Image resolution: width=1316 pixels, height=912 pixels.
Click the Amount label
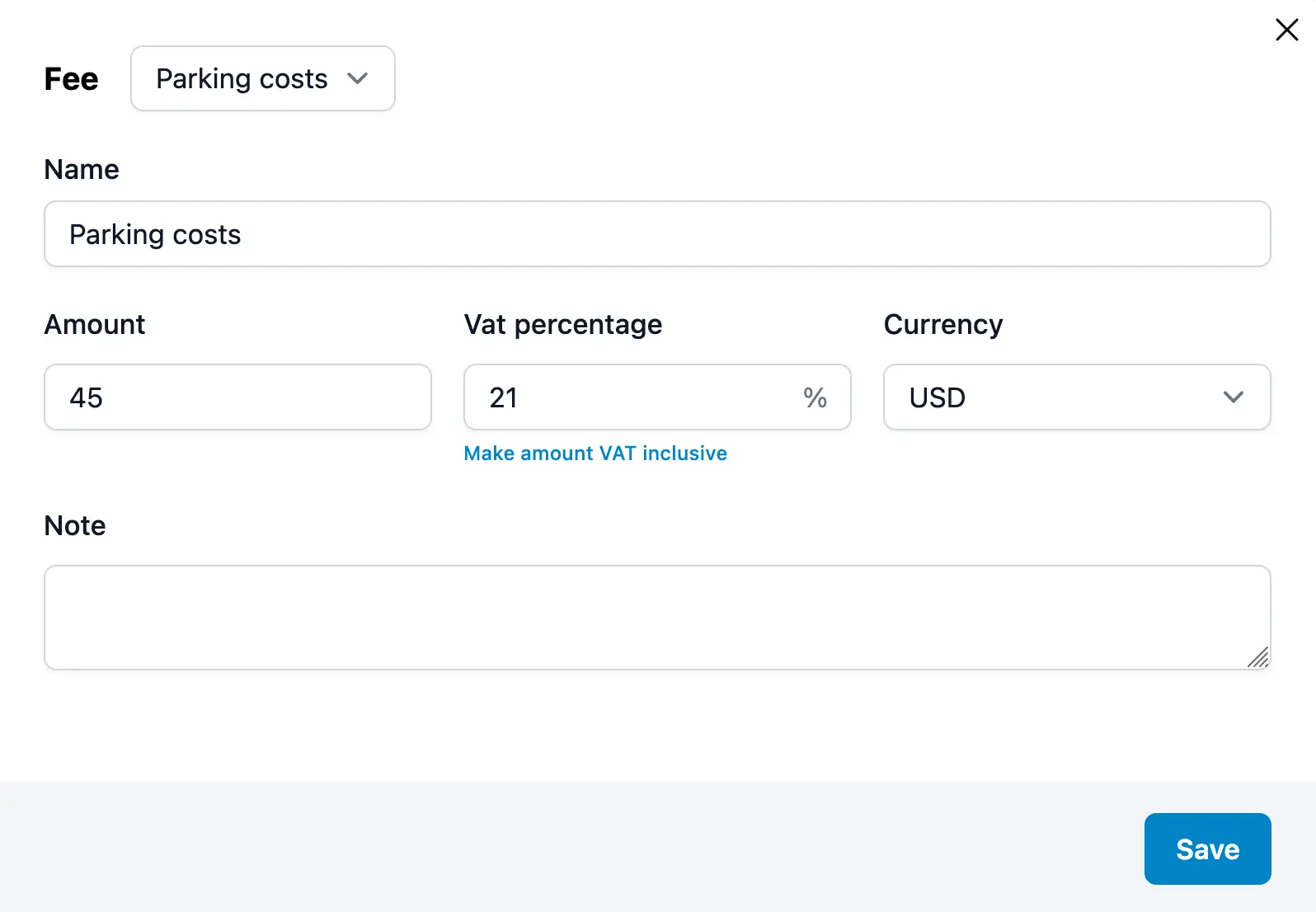[95, 325]
